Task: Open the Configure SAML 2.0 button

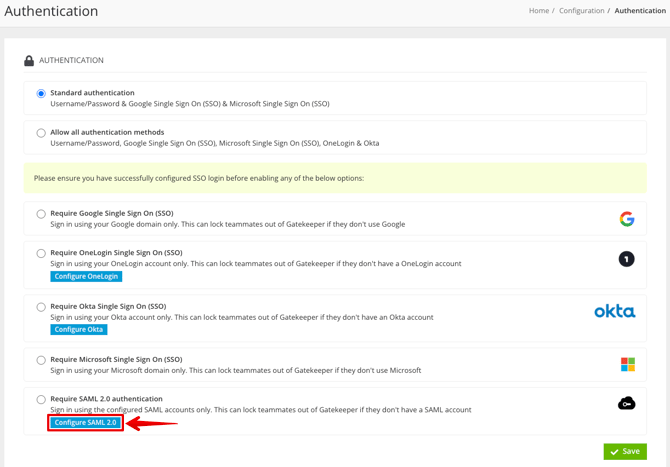Action: (85, 423)
